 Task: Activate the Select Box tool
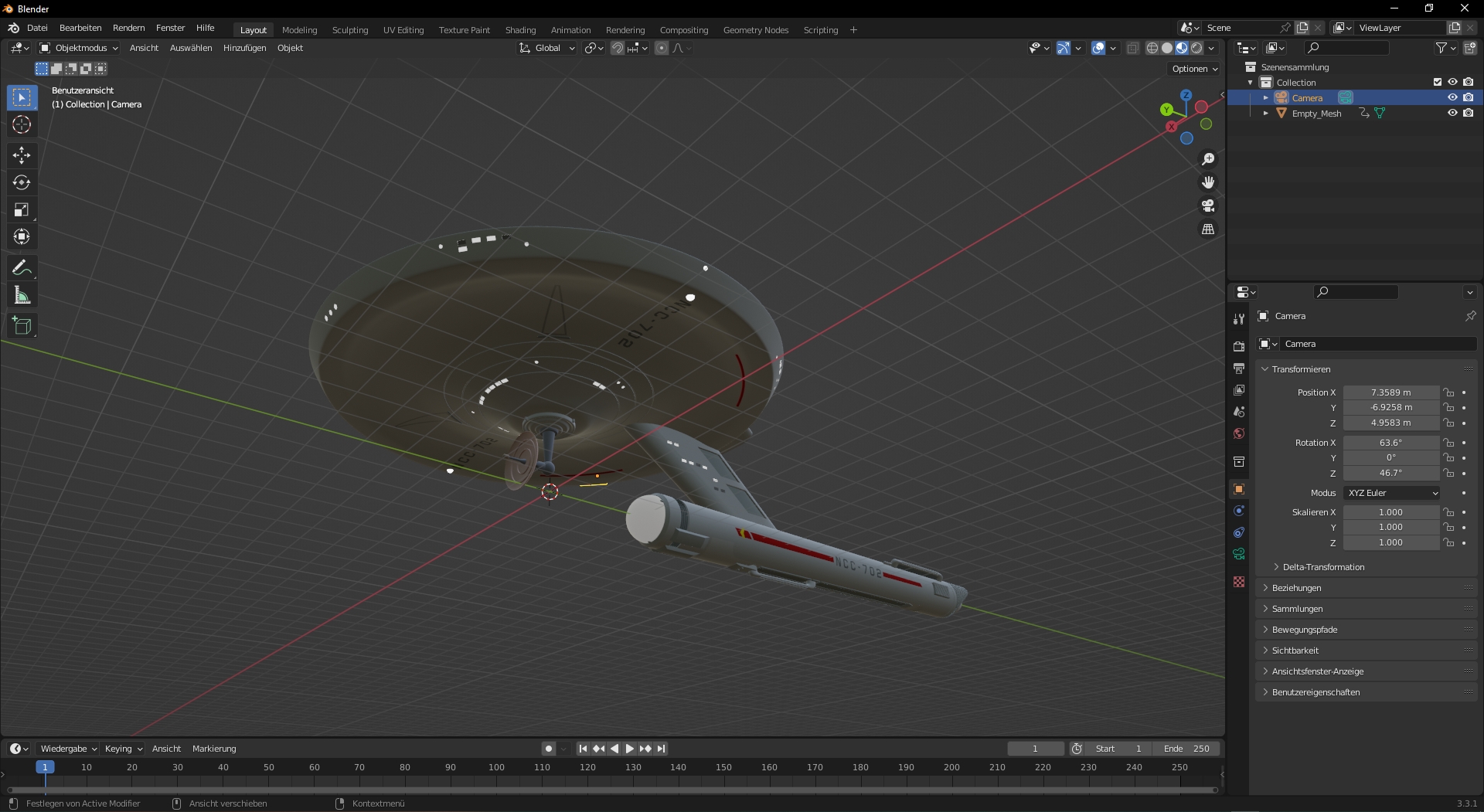pos(22,97)
